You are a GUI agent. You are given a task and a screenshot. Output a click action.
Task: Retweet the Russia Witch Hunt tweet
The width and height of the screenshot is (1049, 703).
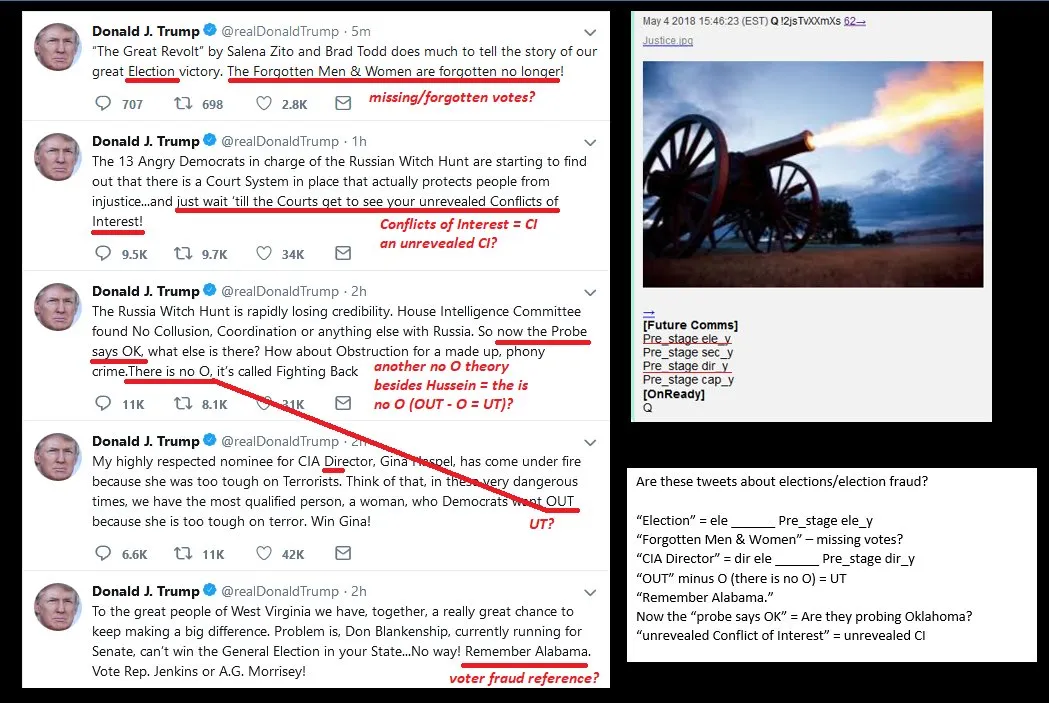(183, 403)
